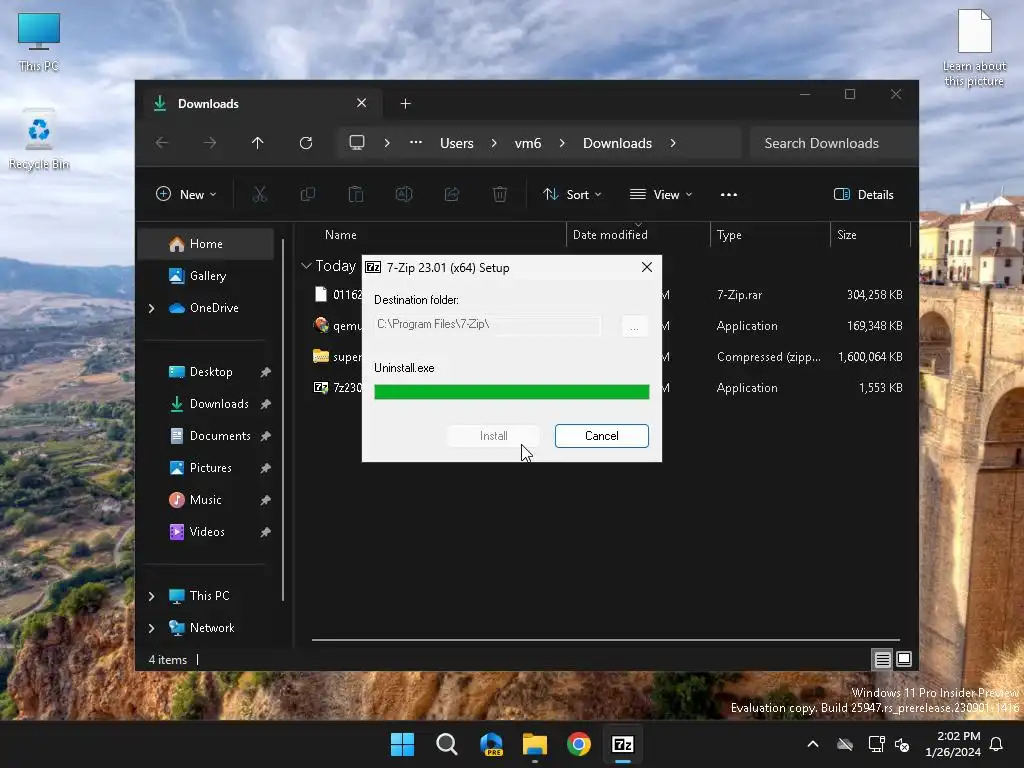Viewport: 1024px width, 768px height.
Task: Click Downloads in the address bar breadcrumb
Action: 617,143
